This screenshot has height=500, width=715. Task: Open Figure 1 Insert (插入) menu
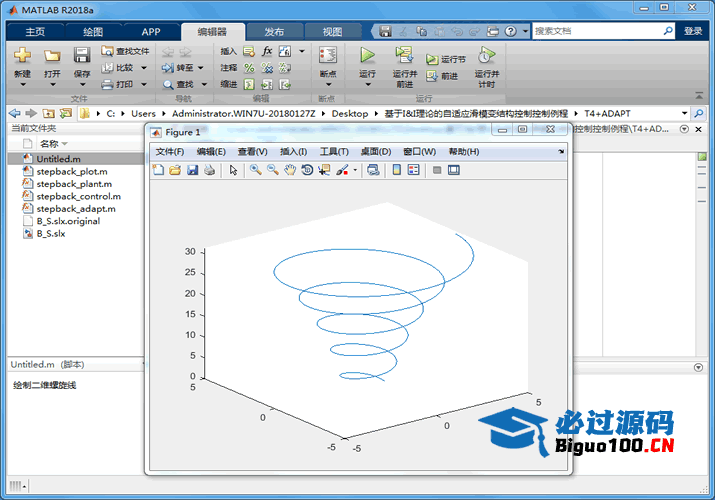pyautogui.click(x=293, y=152)
